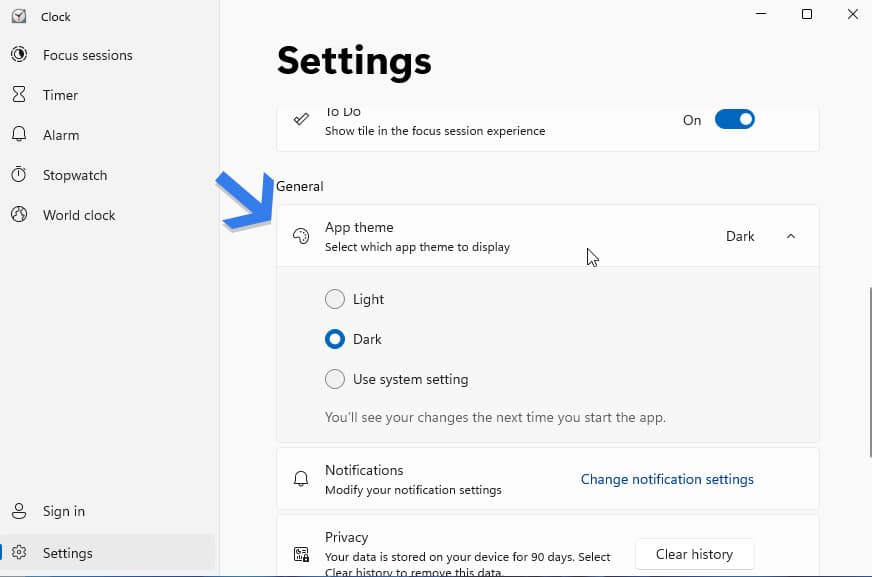This screenshot has width=872, height=577.
Task: Maximize the Clock window
Action: (x=807, y=14)
